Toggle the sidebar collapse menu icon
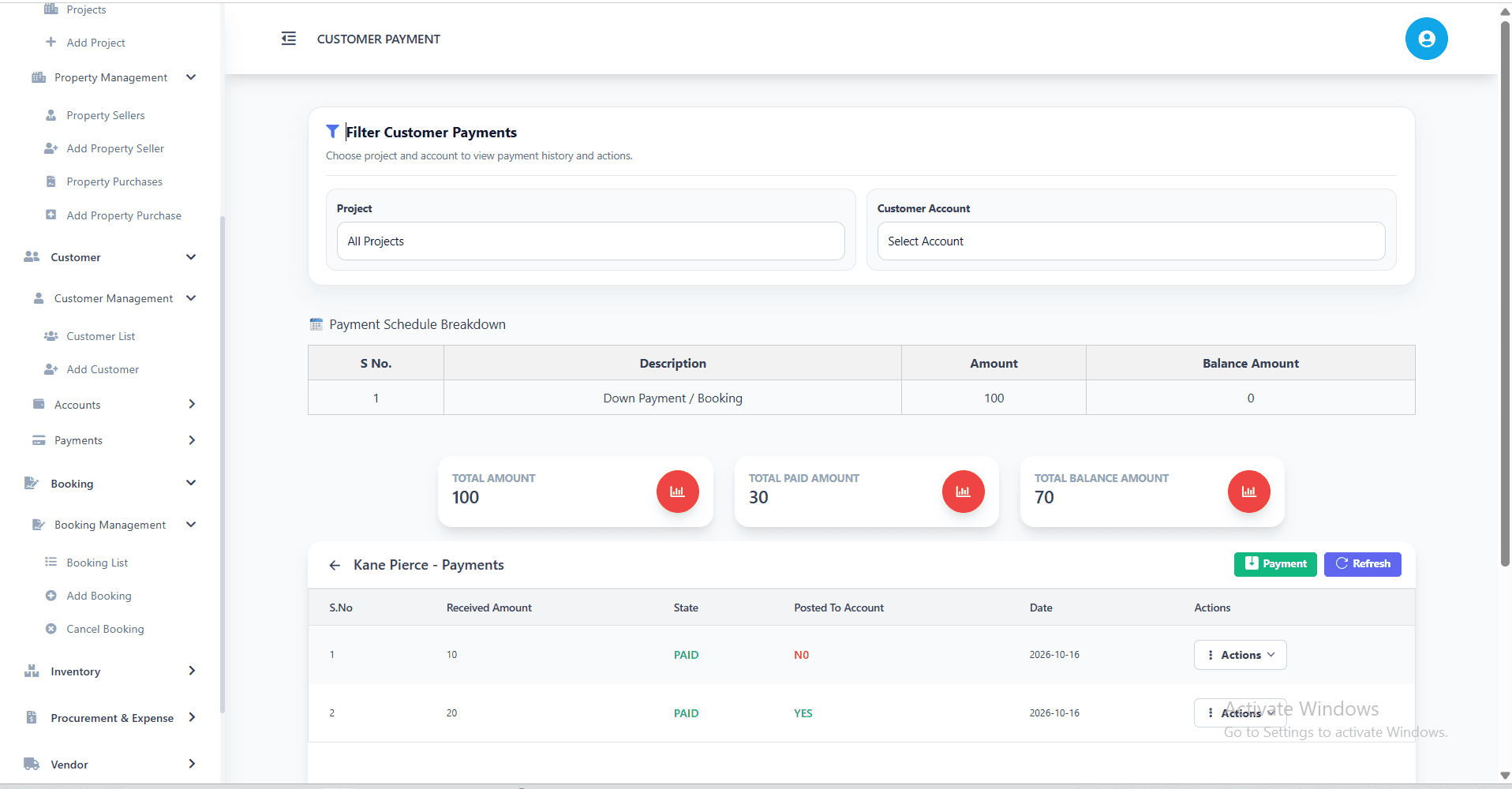 289,39
